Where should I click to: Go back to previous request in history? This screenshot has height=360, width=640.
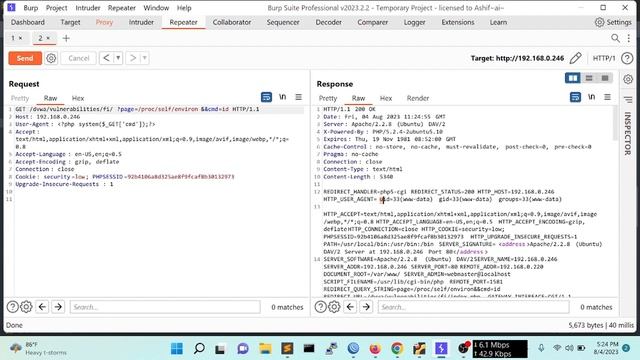click(106, 58)
